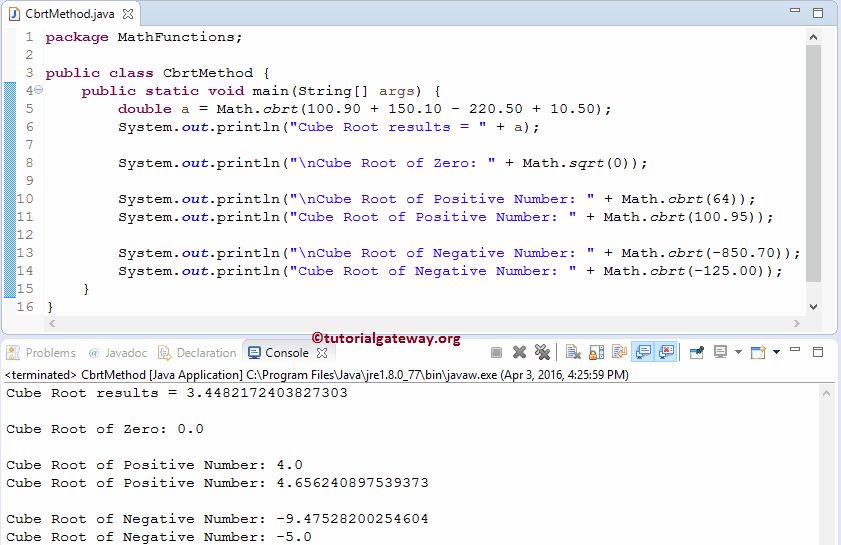Screen dimensions: 841x545
Task: Click the Javadoc @ icon
Action: (x=93, y=352)
